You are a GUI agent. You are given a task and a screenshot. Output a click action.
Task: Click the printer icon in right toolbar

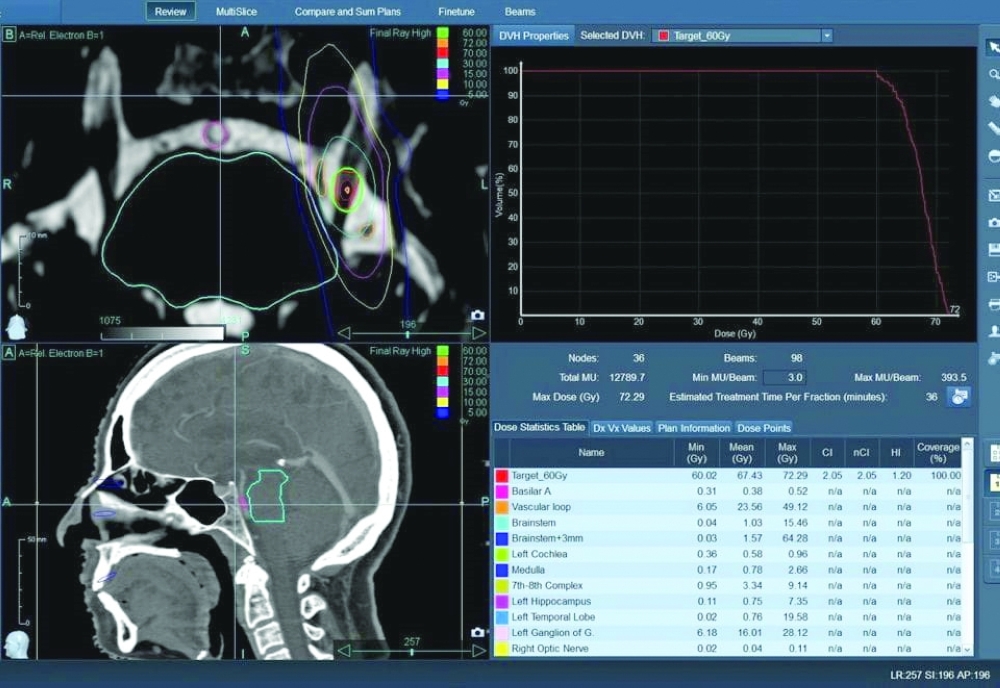(992, 304)
